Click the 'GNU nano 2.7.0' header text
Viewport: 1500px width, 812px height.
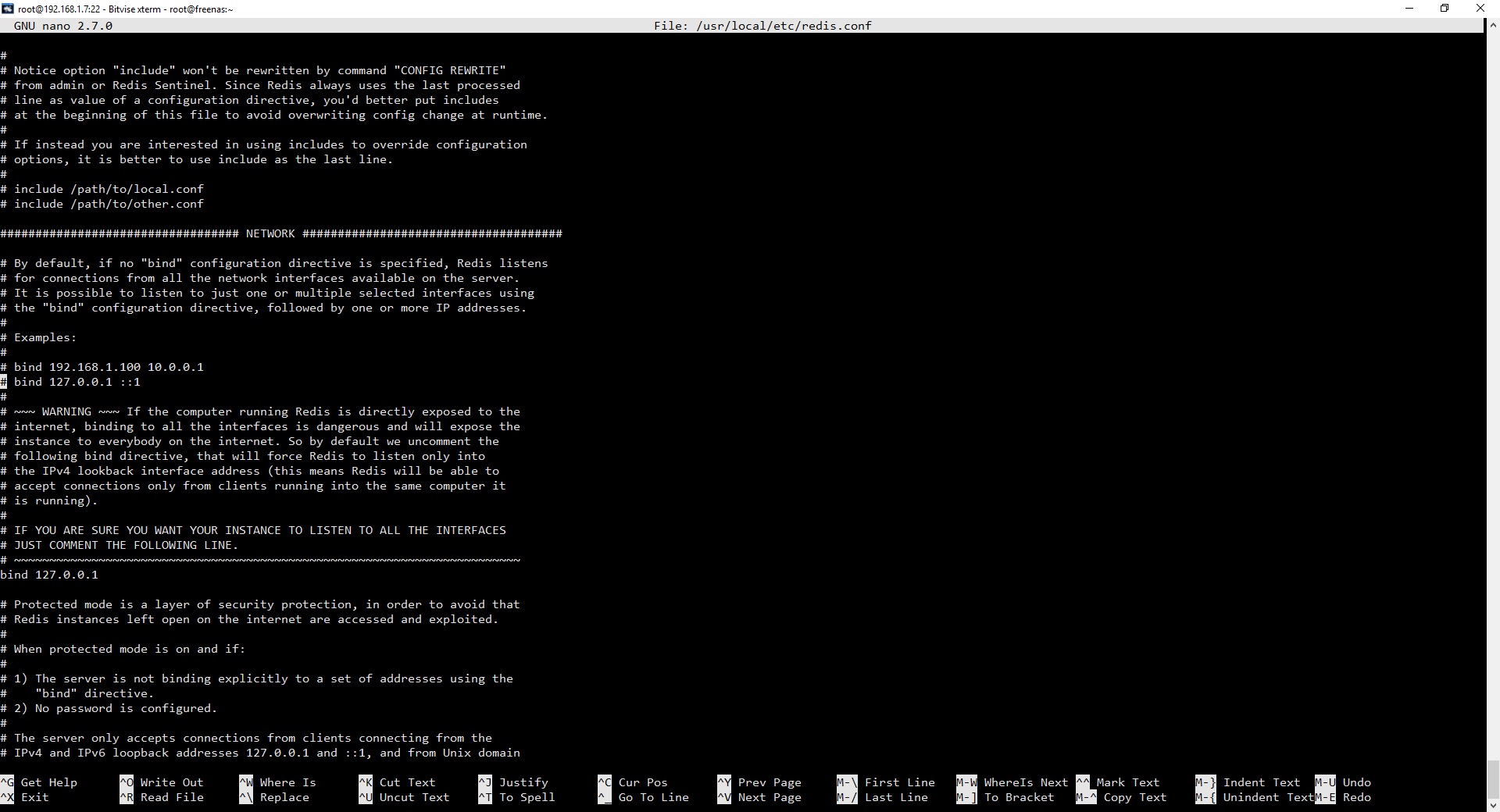(x=63, y=26)
